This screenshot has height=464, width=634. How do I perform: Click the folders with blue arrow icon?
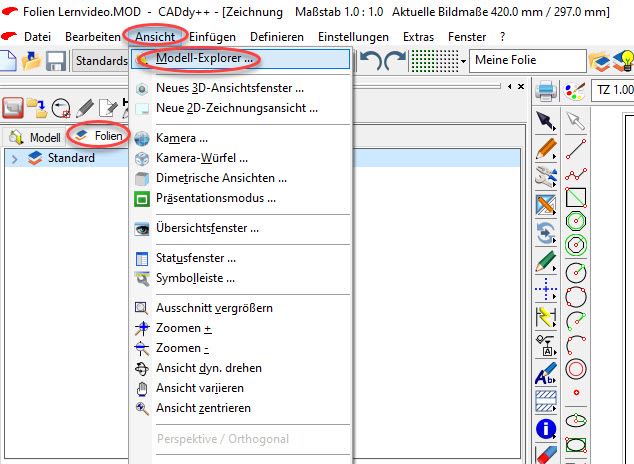tap(37, 108)
